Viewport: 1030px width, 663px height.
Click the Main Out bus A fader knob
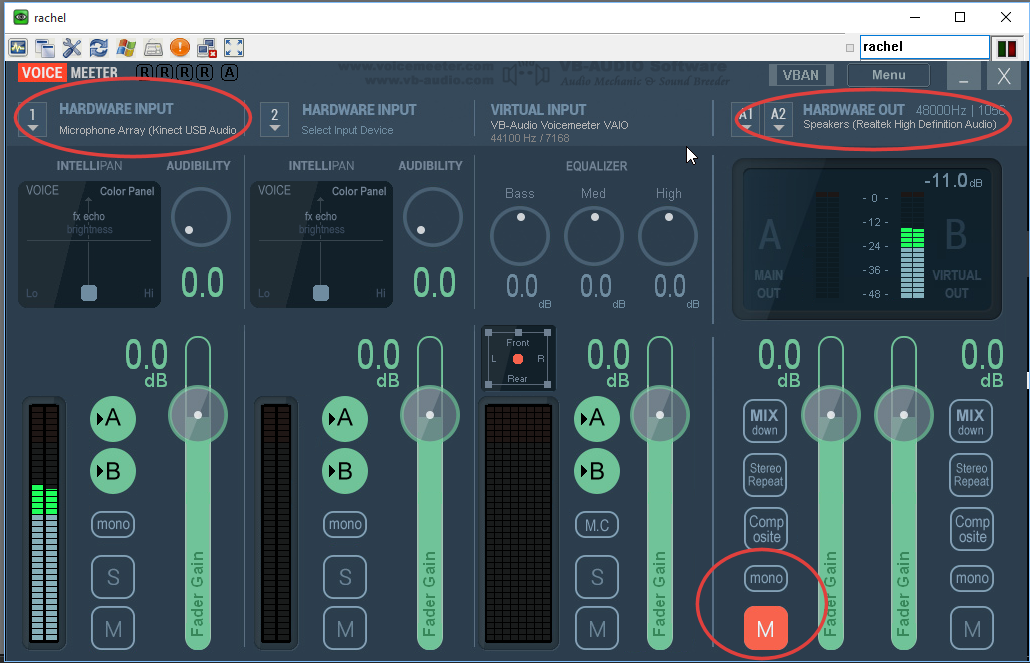831,415
